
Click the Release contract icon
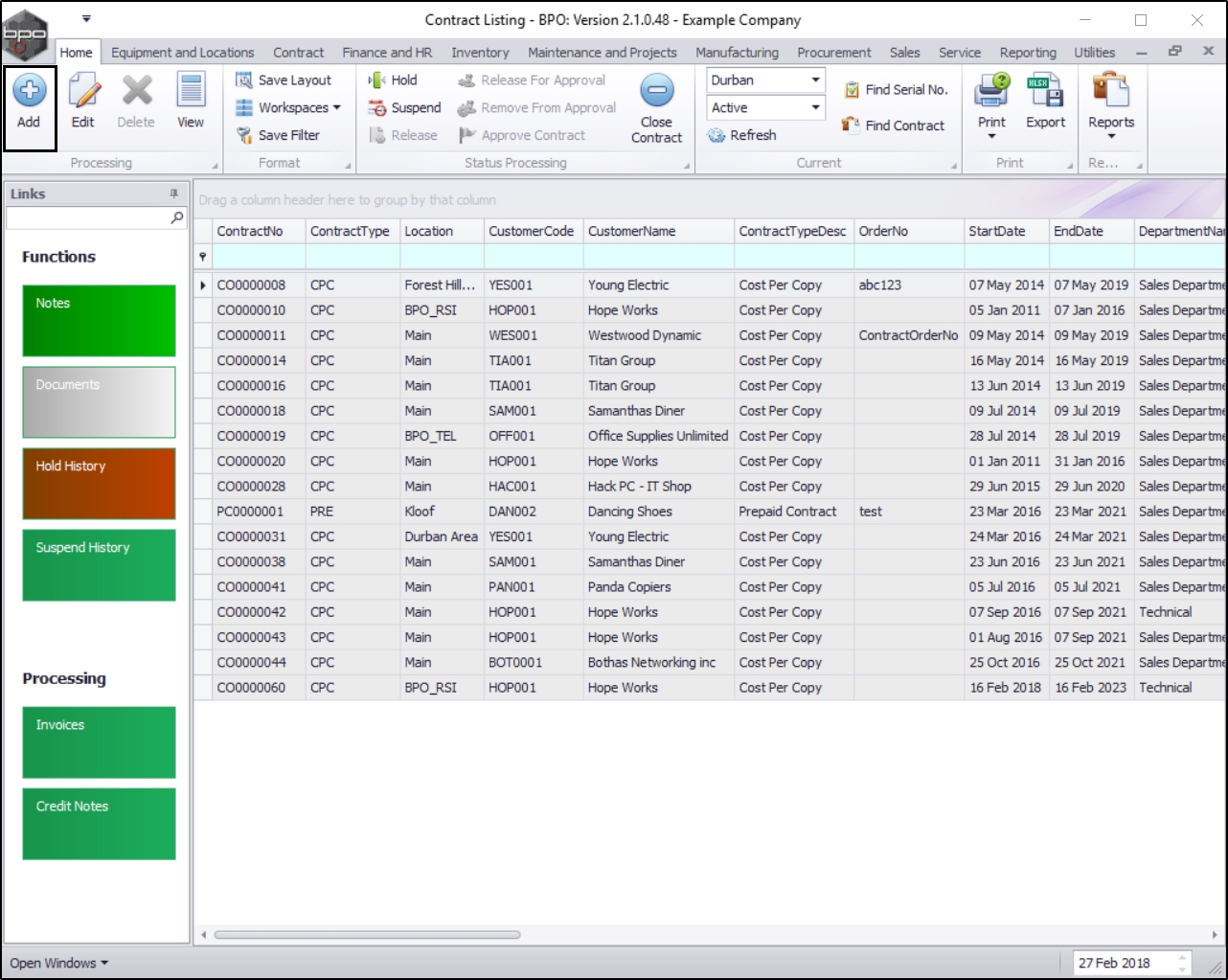coord(376,135)
